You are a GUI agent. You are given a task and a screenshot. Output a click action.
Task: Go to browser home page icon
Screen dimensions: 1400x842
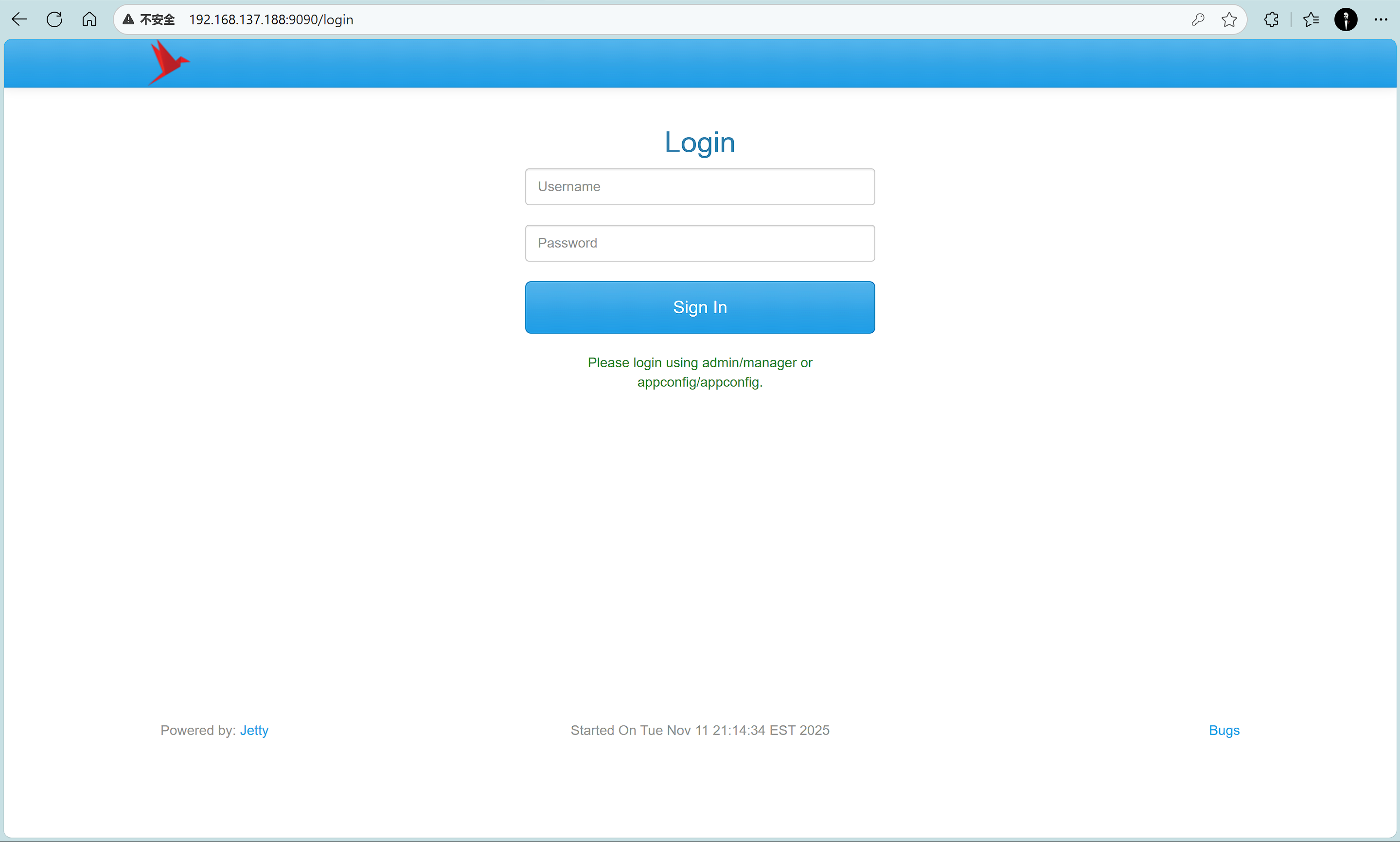click(x=89, y=20)
